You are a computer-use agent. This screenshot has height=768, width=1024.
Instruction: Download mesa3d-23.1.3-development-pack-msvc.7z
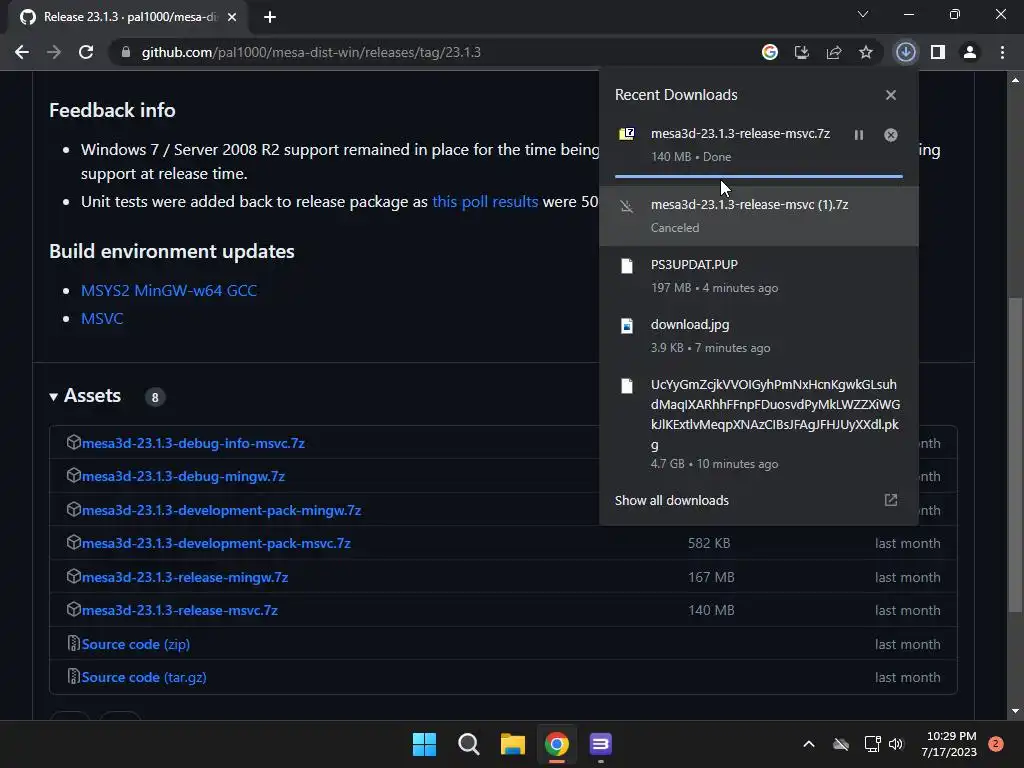[216, 543]
